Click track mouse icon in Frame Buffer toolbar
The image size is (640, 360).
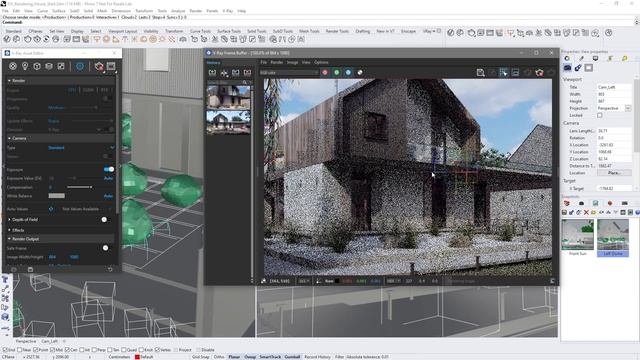click(504, 73)
